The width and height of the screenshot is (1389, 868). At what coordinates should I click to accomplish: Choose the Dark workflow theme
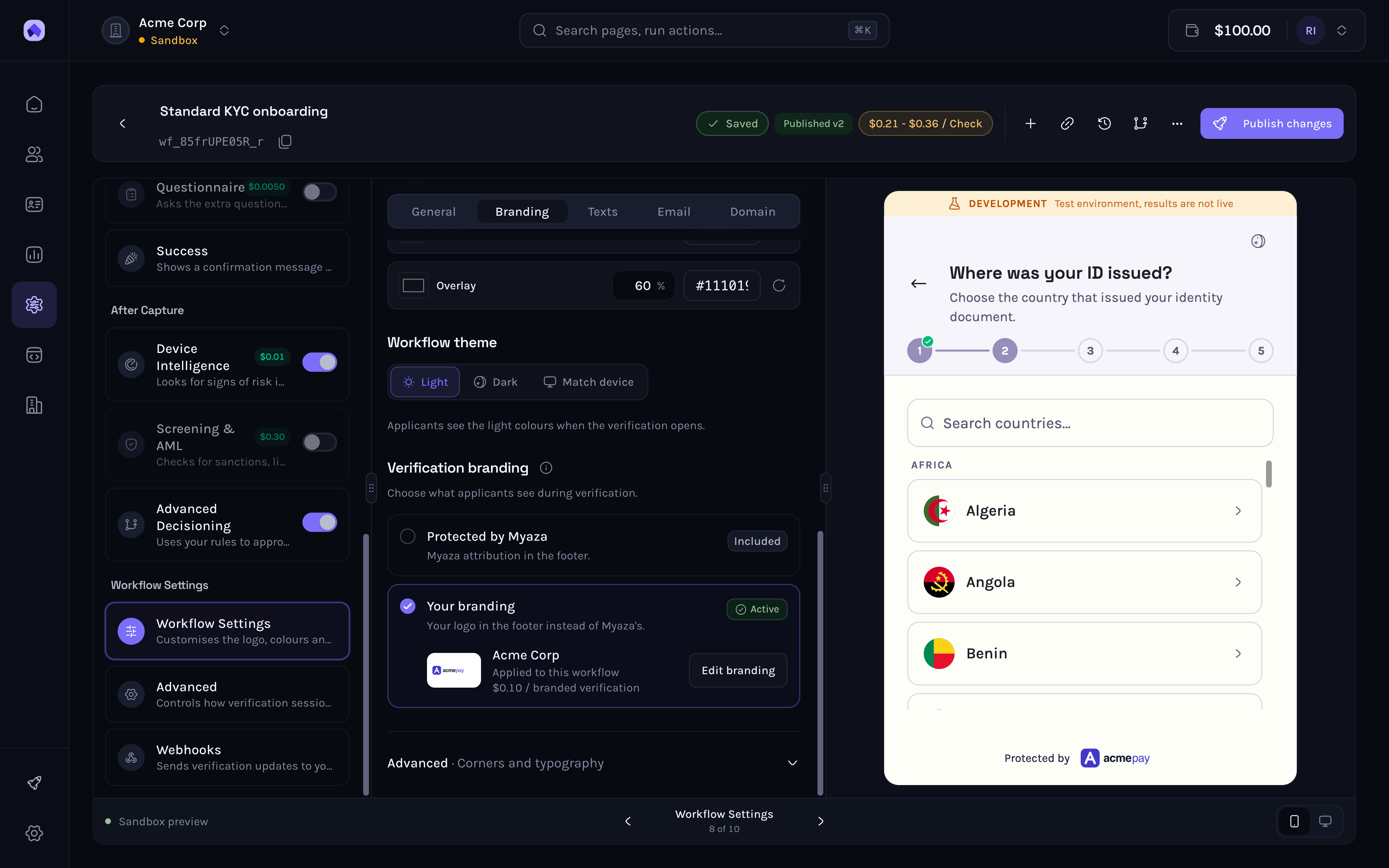[x=496, y=382]
